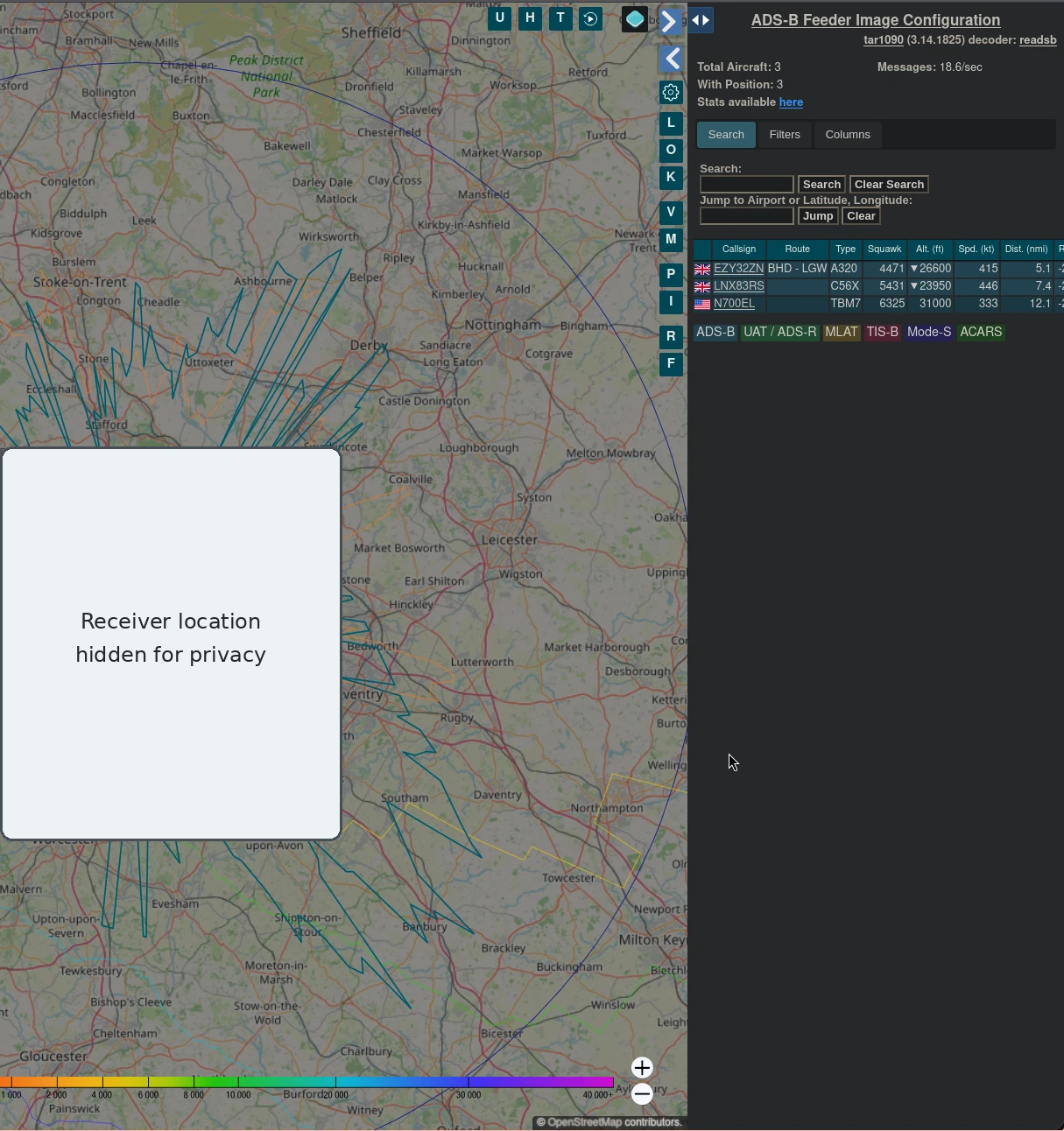
Task: Sort table by Callsign column header
Action: click(739, 249)
